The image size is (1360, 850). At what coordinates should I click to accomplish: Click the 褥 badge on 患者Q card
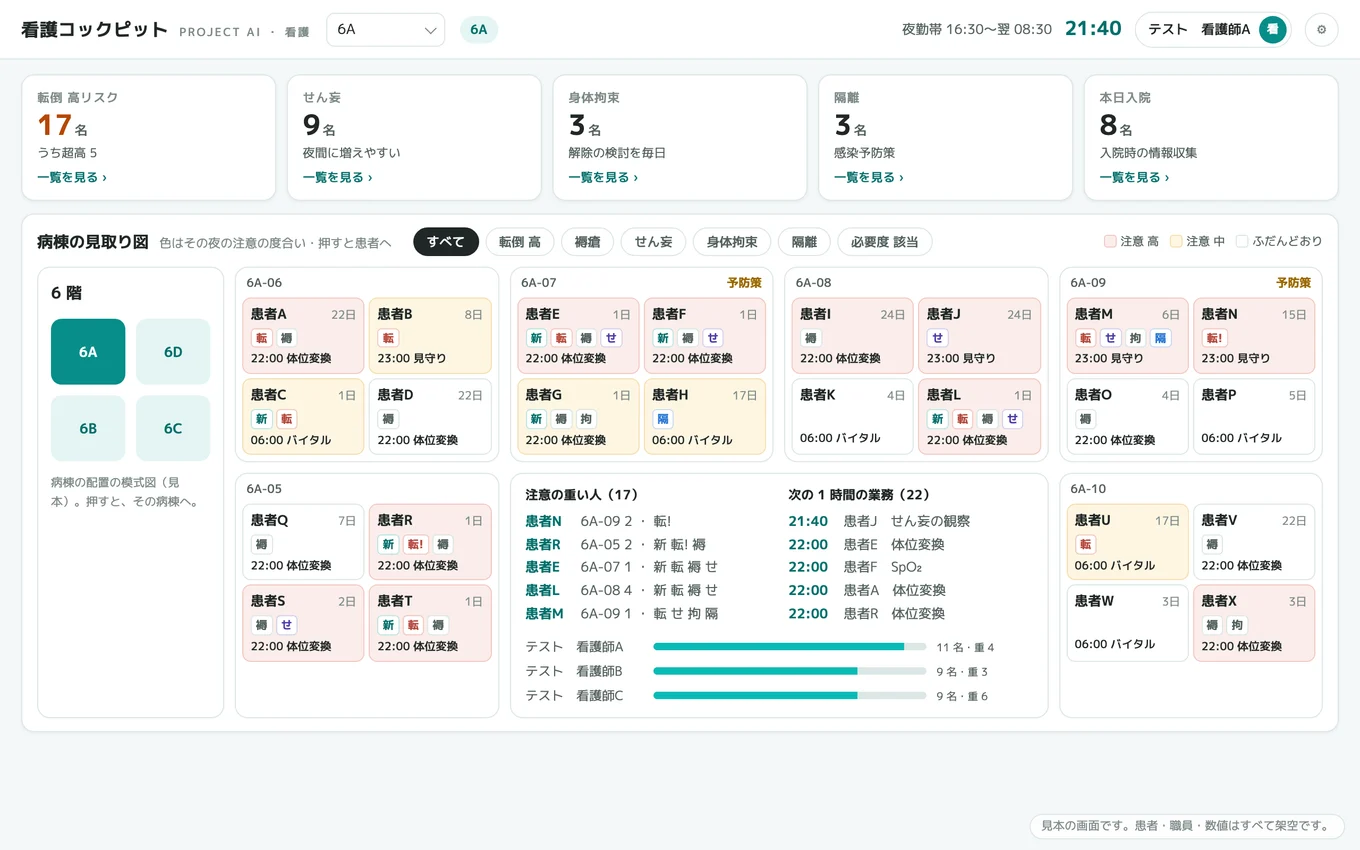click(261, 545)
